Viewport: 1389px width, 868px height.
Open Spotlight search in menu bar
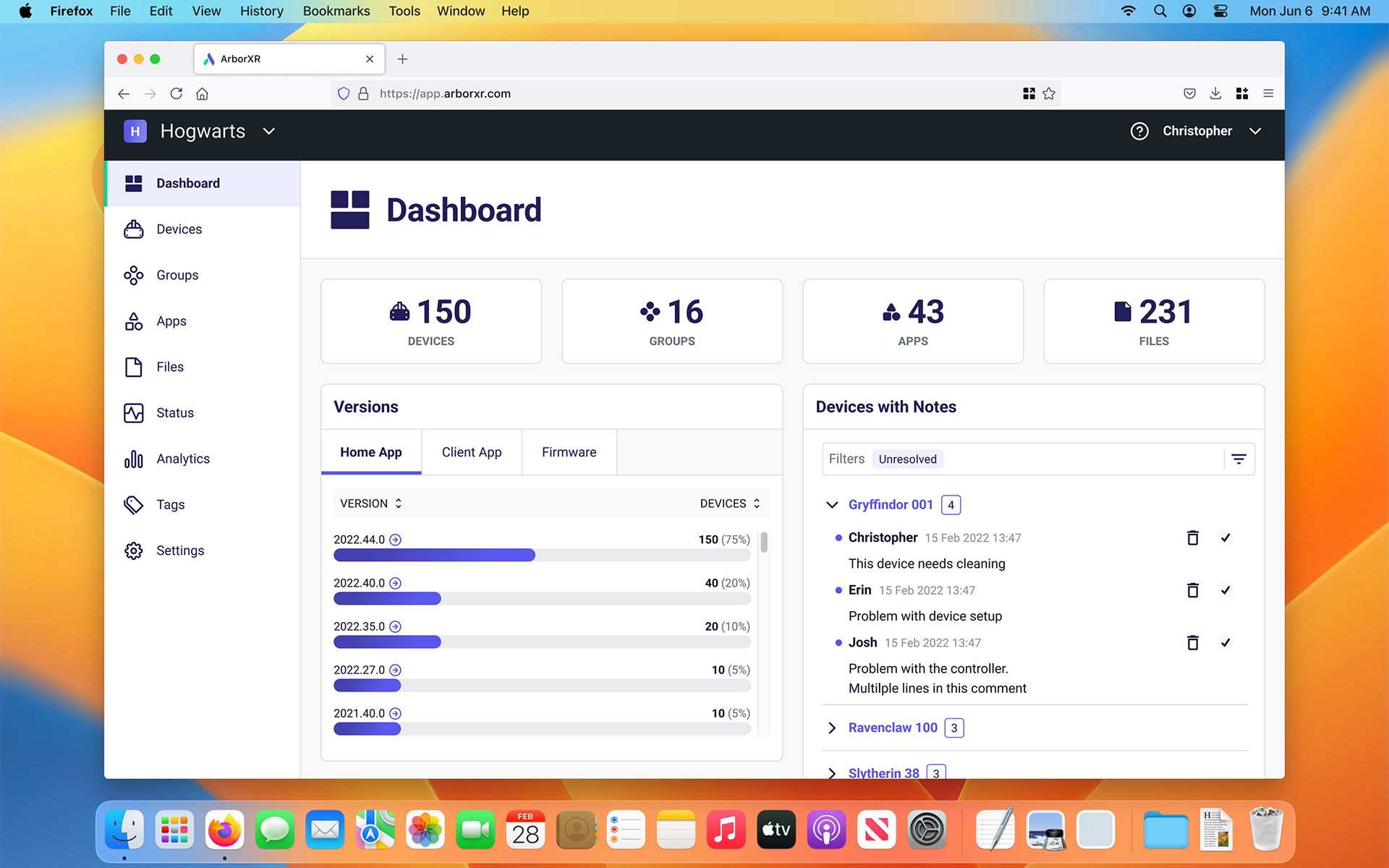tap(1160, 11)
